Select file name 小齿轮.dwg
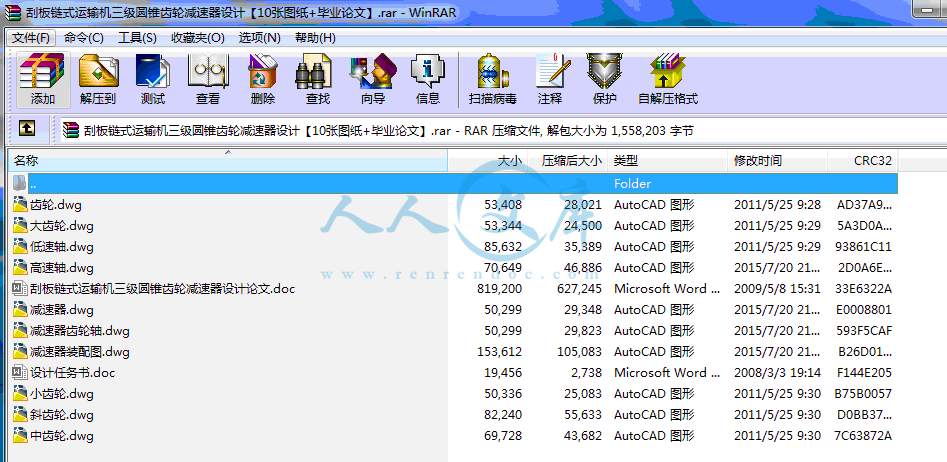The width and height of the screenshot is (947, 462). pyautogui.click(x=62, y=394)
